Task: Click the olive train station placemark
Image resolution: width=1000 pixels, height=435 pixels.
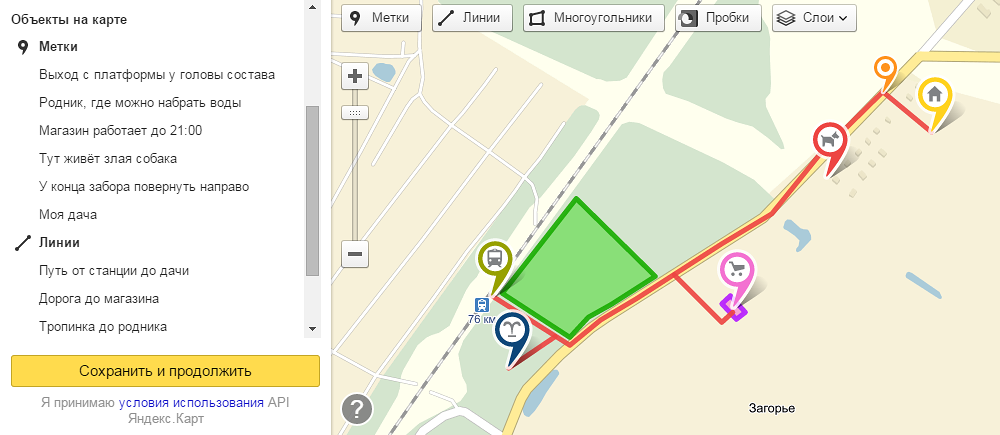Action: pyautogui.click(x=495, y=259)
